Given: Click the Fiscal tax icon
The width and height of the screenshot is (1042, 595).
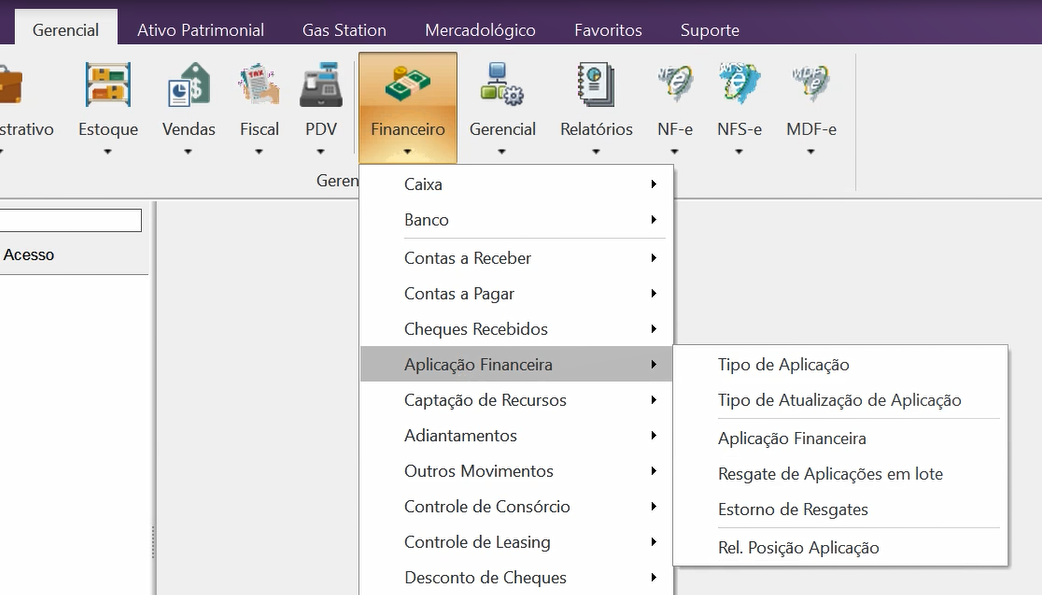Looking at the screenshot, I should [x=259, y=85].
